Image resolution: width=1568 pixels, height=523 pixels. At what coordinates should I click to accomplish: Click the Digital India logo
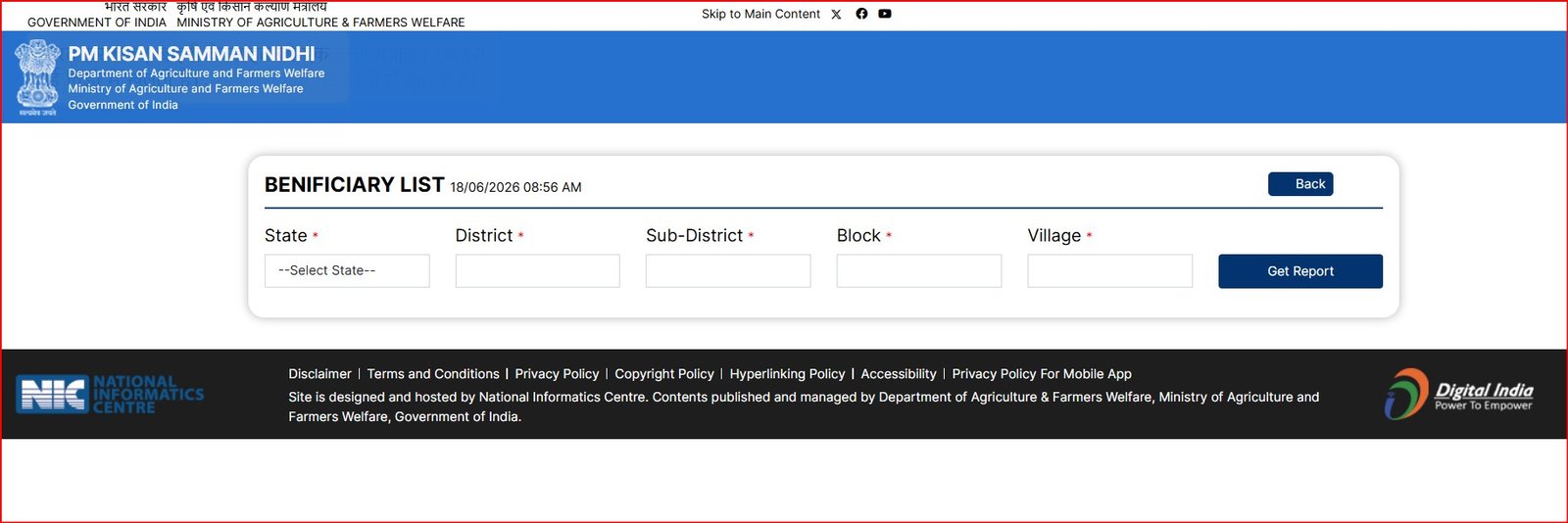pos(1458,394)
